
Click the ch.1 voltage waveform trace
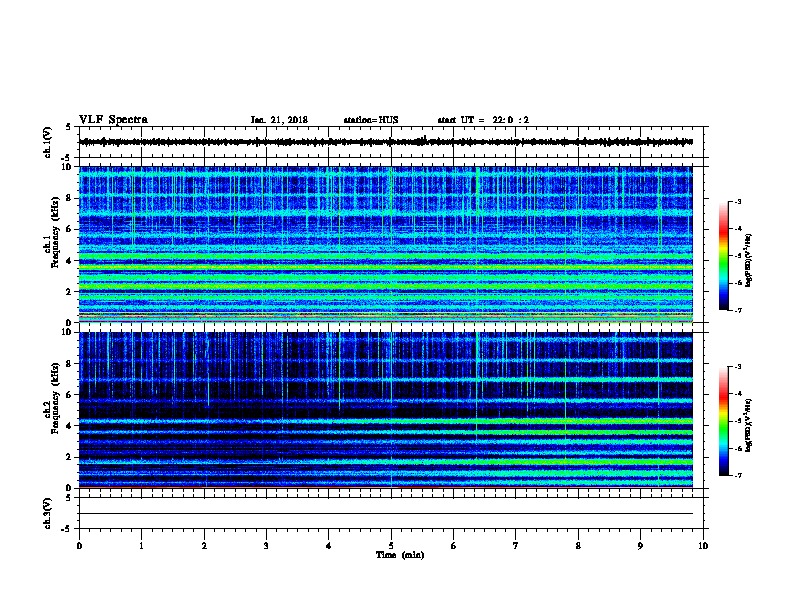(x=386, y=142)
